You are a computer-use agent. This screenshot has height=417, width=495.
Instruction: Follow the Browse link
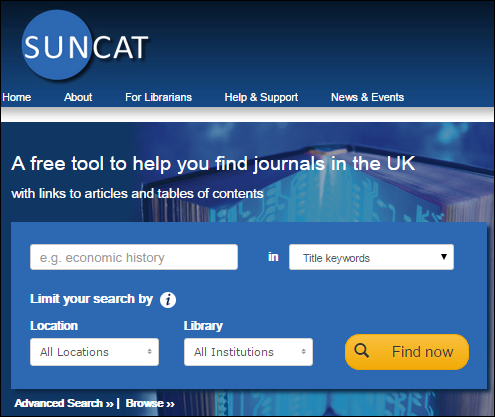click(x=150, y=403)
